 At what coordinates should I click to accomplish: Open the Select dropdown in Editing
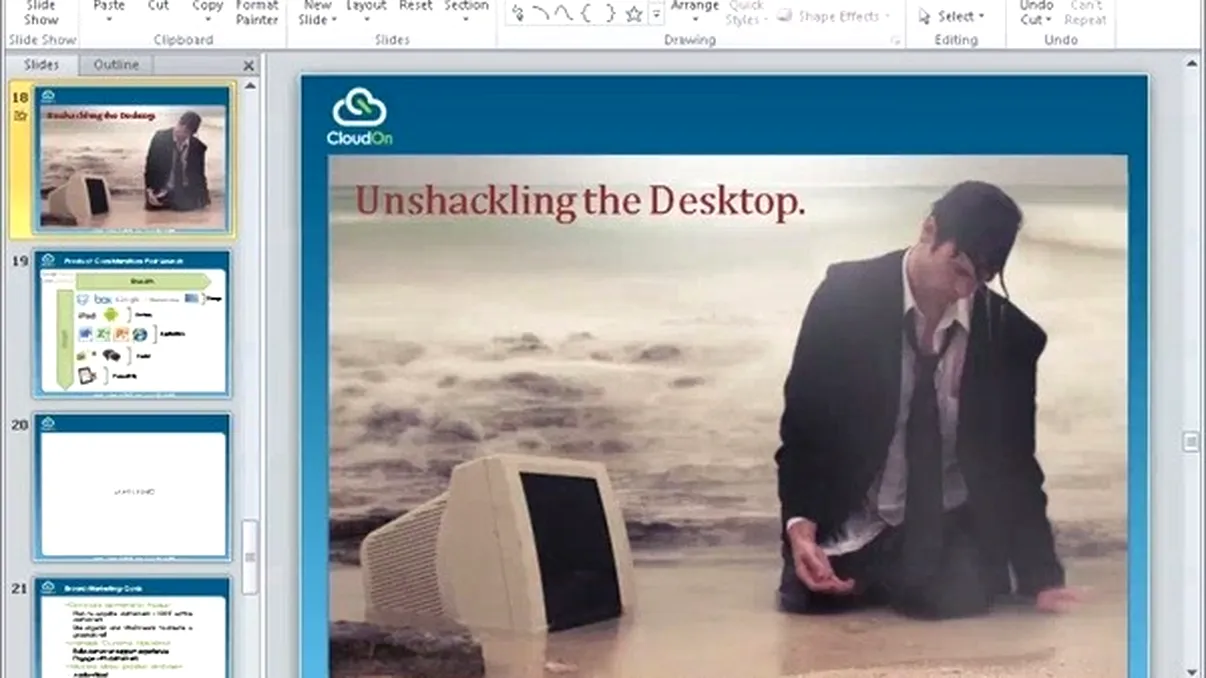tap(951, 16)
